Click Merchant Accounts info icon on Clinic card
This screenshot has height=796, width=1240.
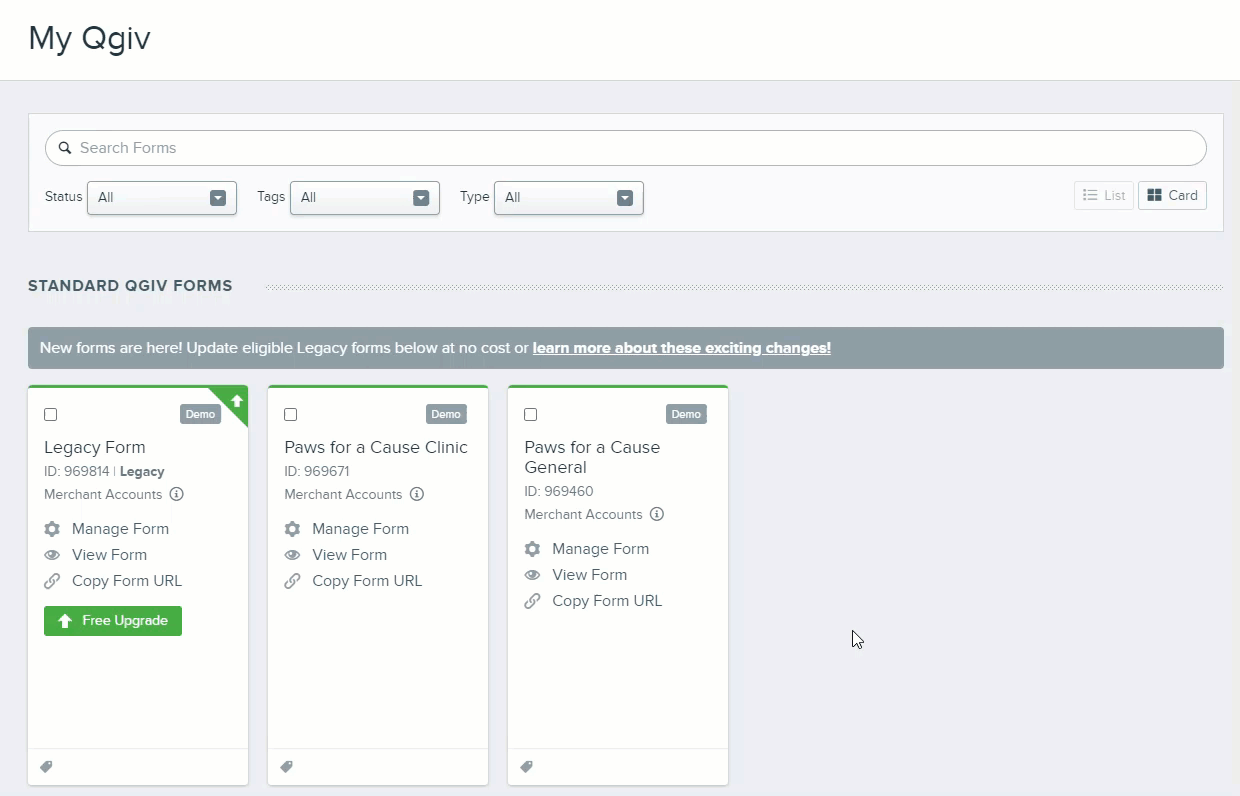(x=417, y=494)
